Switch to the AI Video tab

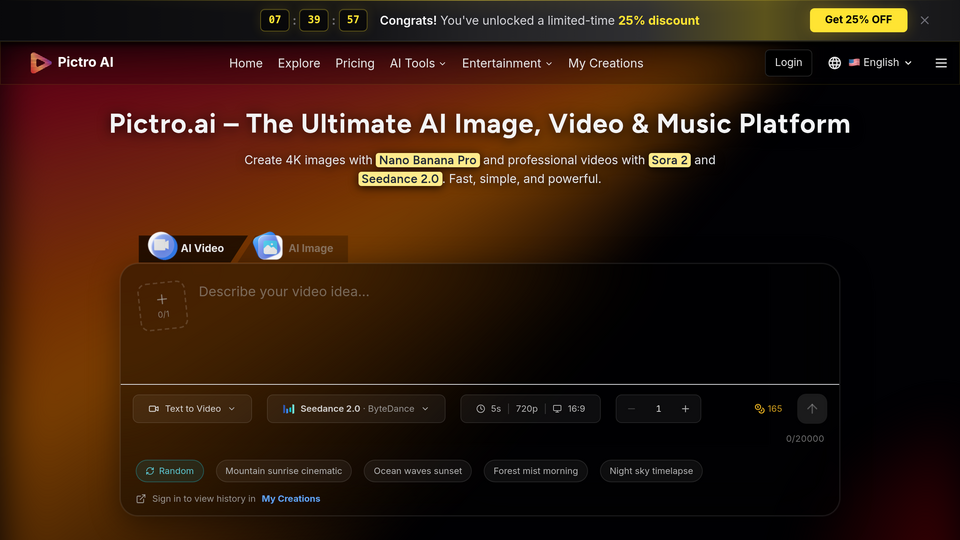[x=192, y=248]
